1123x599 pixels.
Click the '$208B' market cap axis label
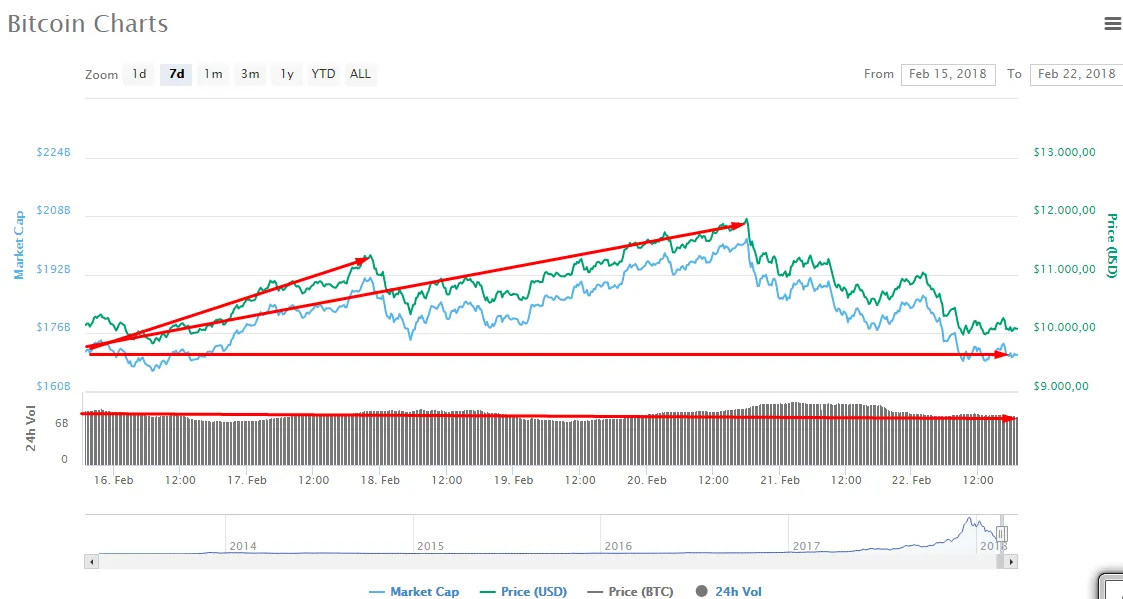pyautogui.click(x=53, y=211)
